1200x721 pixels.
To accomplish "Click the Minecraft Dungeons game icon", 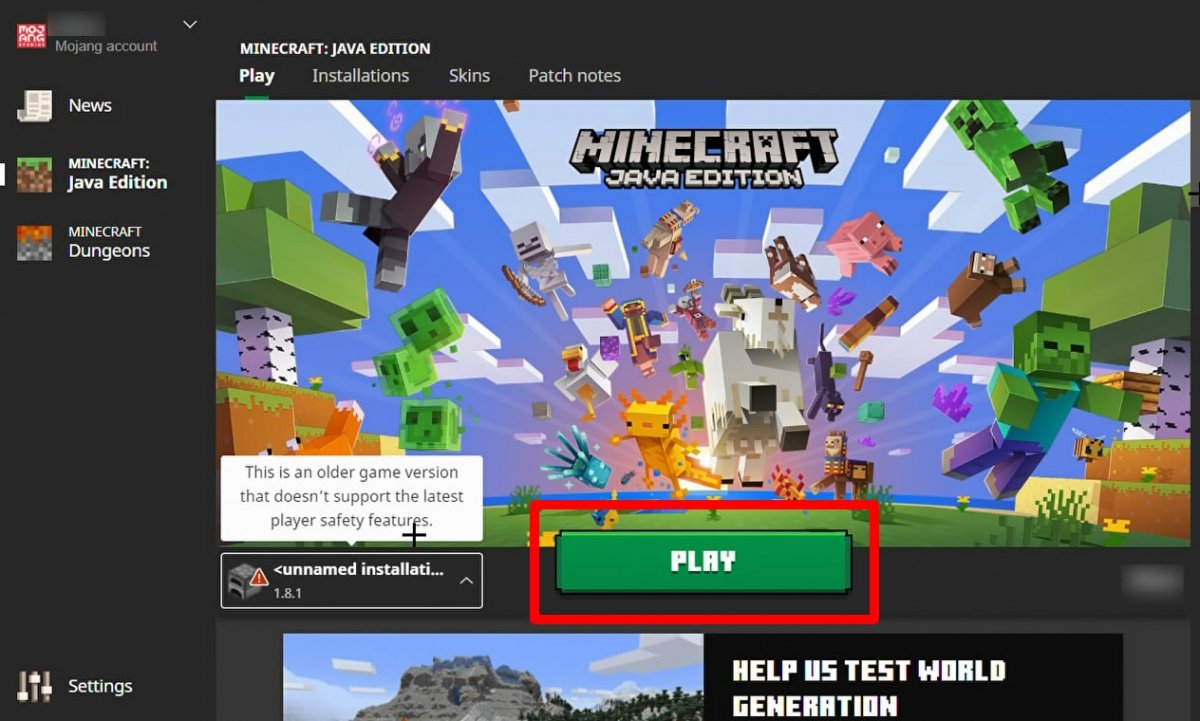I will 35,243.
